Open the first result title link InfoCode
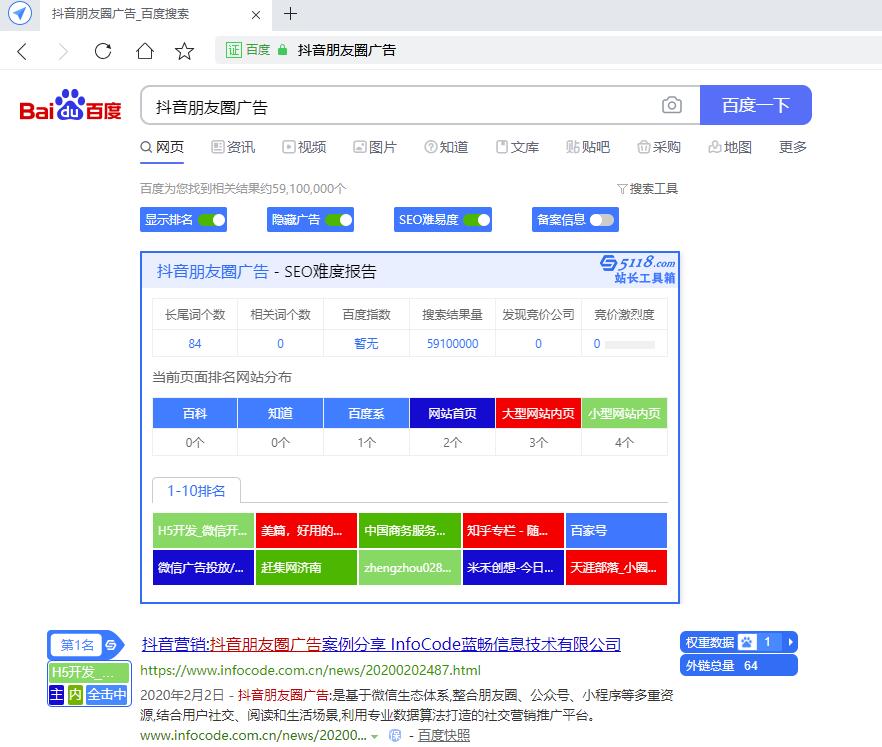The width and height of the screenshot is (882, 747). 381,644
